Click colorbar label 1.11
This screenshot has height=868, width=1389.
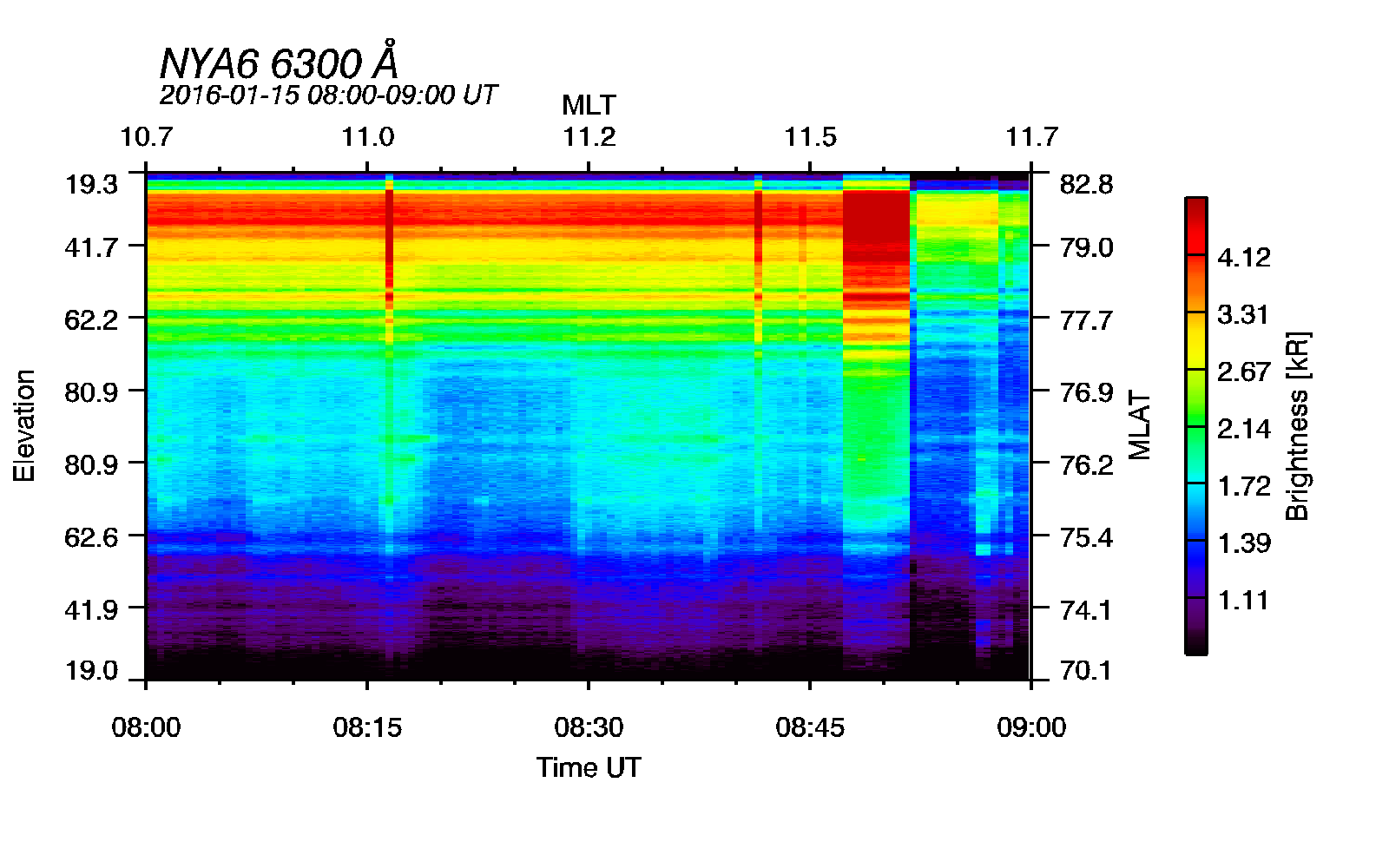[x=1244, y=601]
